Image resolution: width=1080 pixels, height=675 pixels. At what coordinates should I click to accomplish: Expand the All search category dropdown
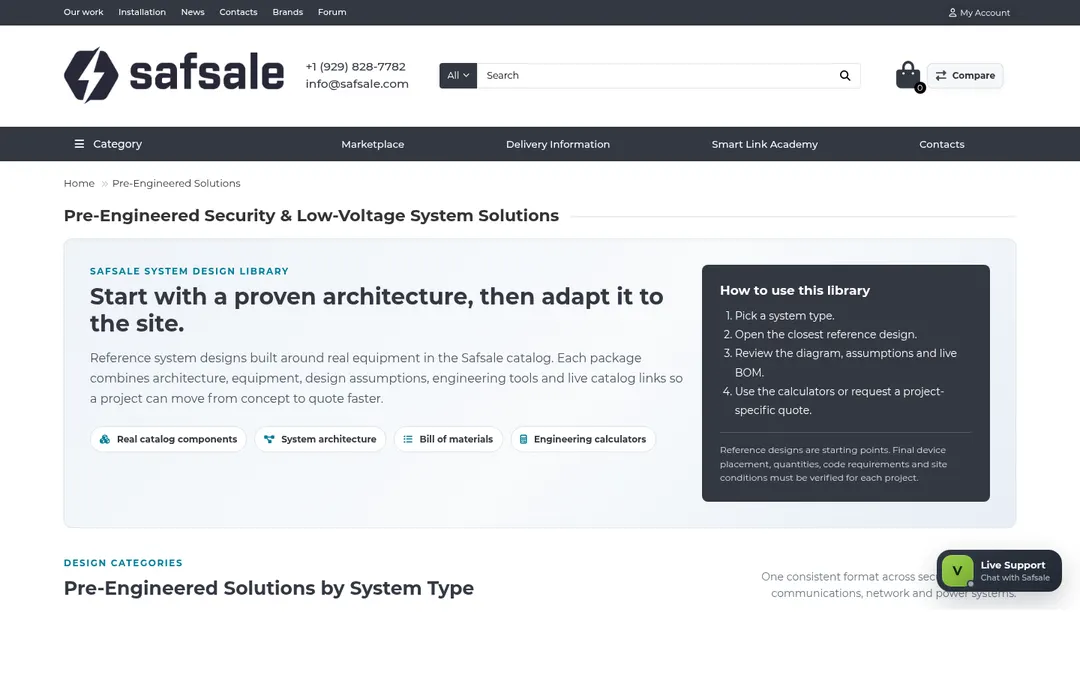coord(458,76)
